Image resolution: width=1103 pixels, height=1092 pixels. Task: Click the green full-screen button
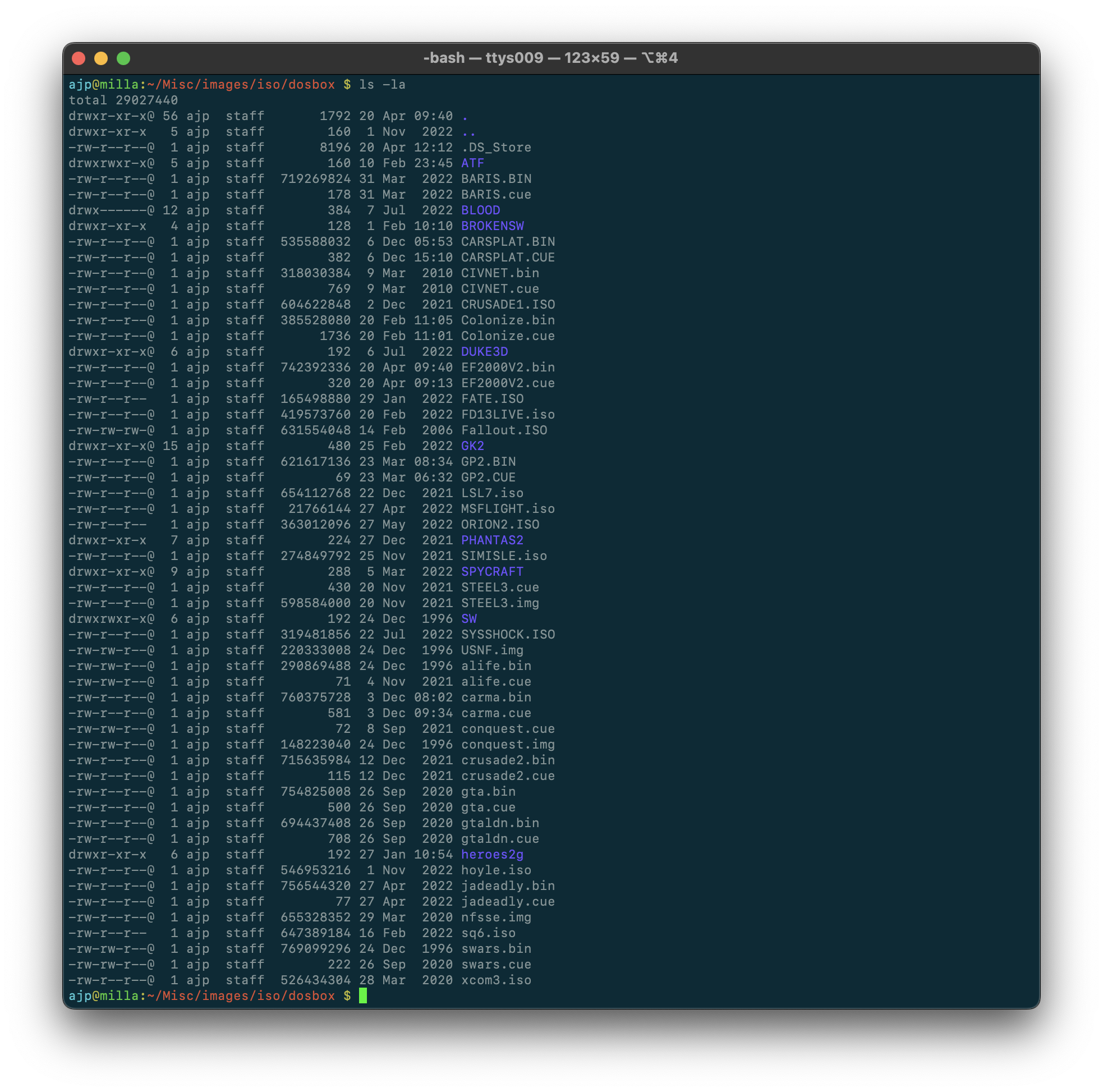click(x=123, y=58)
